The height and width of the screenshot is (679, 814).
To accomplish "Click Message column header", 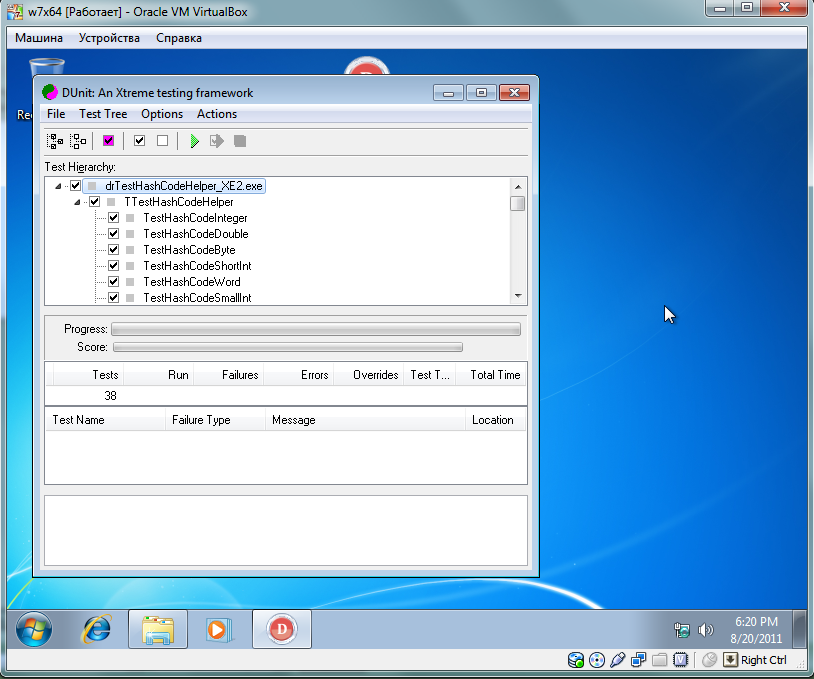I will (365, 420).
